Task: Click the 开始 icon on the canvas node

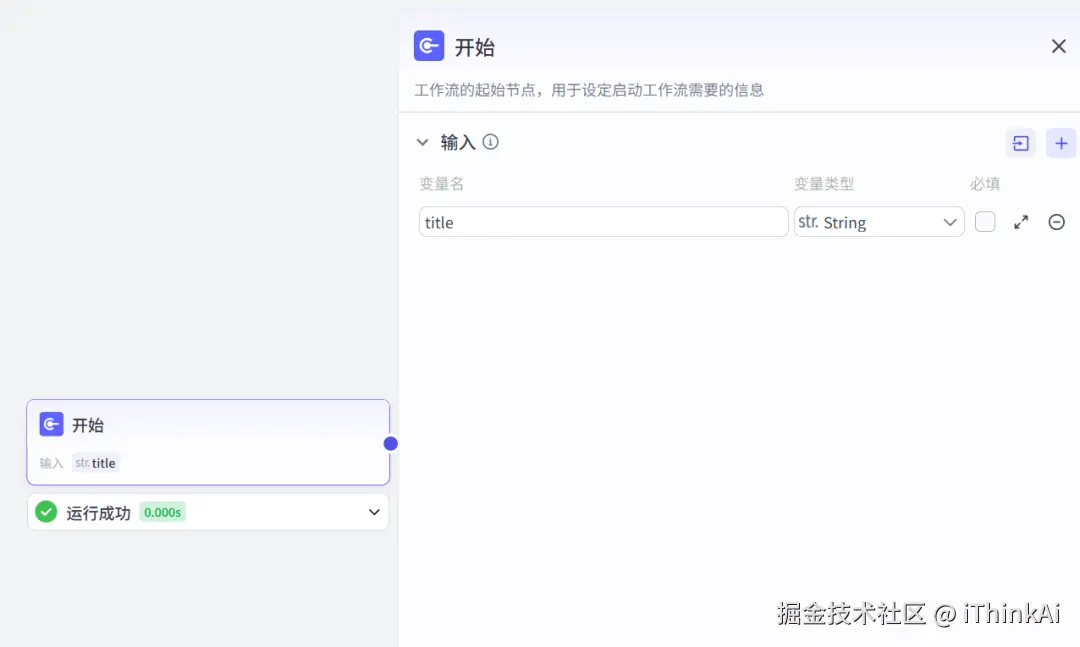Action: pyautogui.click(x=51, y=424)
